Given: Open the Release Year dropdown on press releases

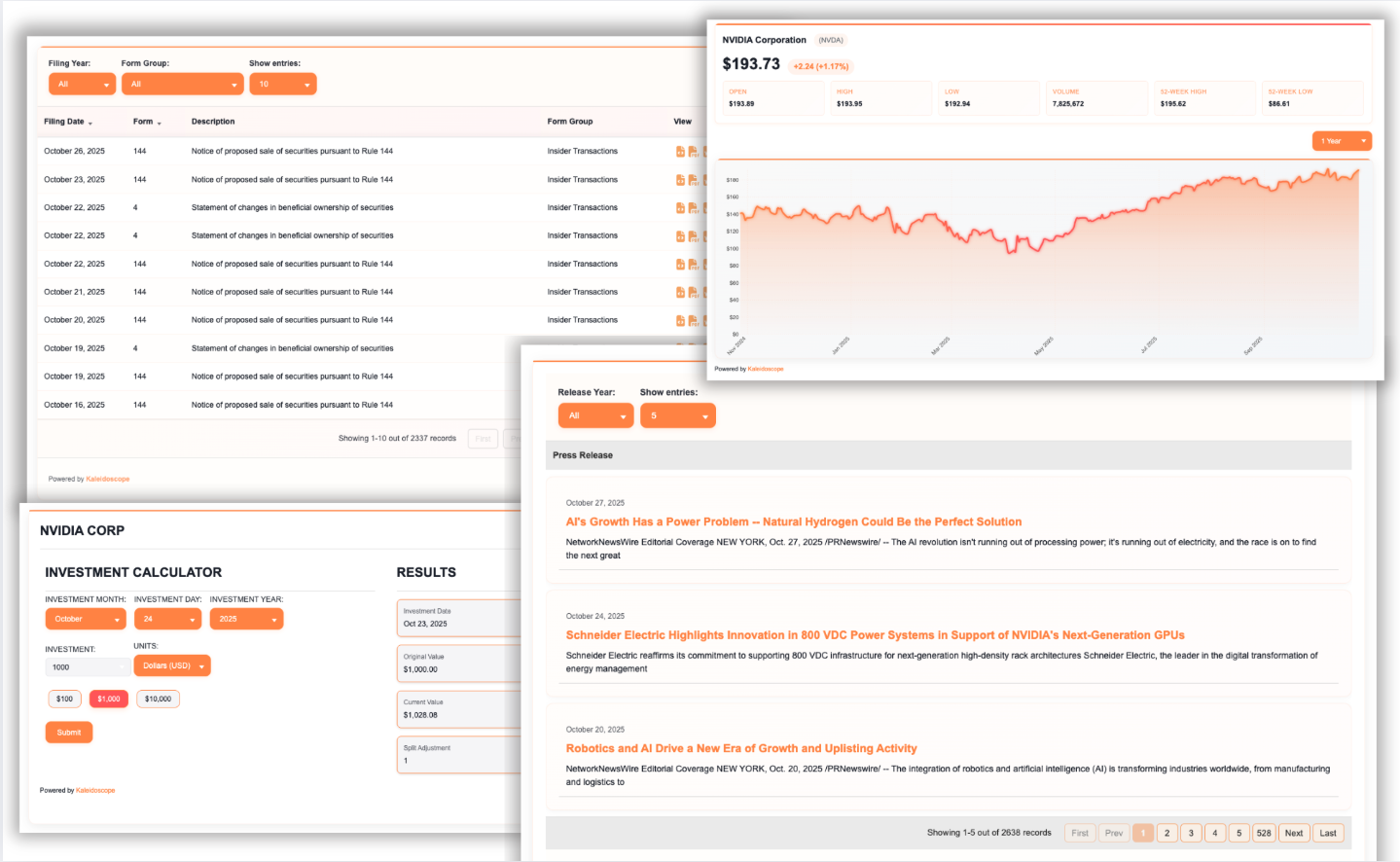Looking at the screenshot, I should (x=595, y=414).
